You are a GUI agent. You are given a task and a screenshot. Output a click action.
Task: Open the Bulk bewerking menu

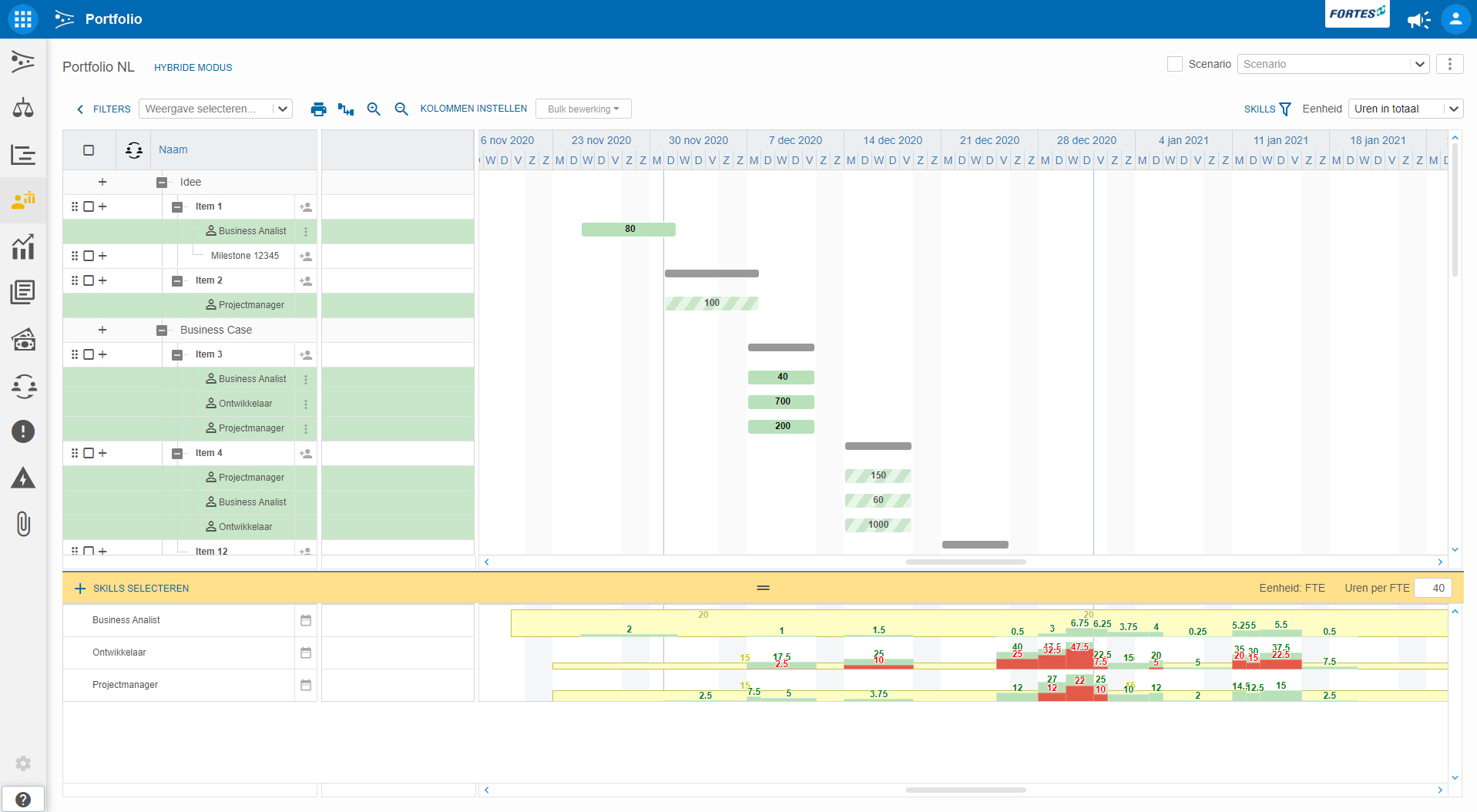[x=583, y=109]
